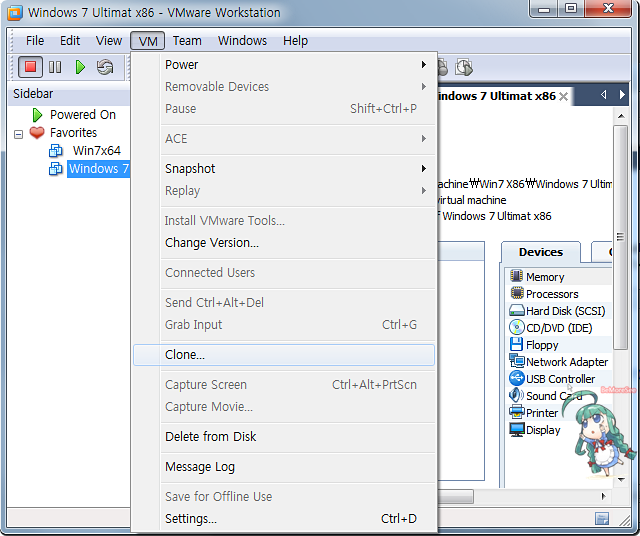Screen dimensions: 640x536
Task: Choose Delete from Disk
Action: [284, 437]
